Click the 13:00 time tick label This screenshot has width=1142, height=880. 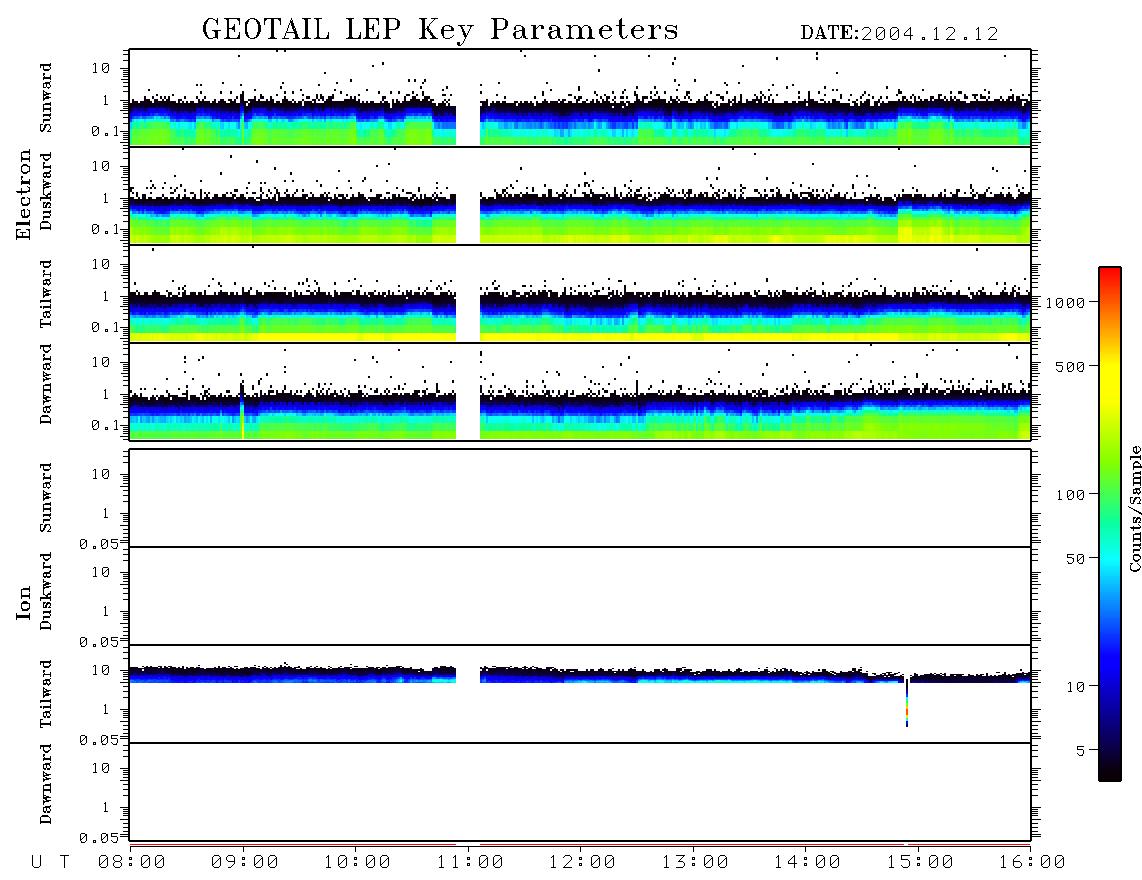(x=695, y=863)
